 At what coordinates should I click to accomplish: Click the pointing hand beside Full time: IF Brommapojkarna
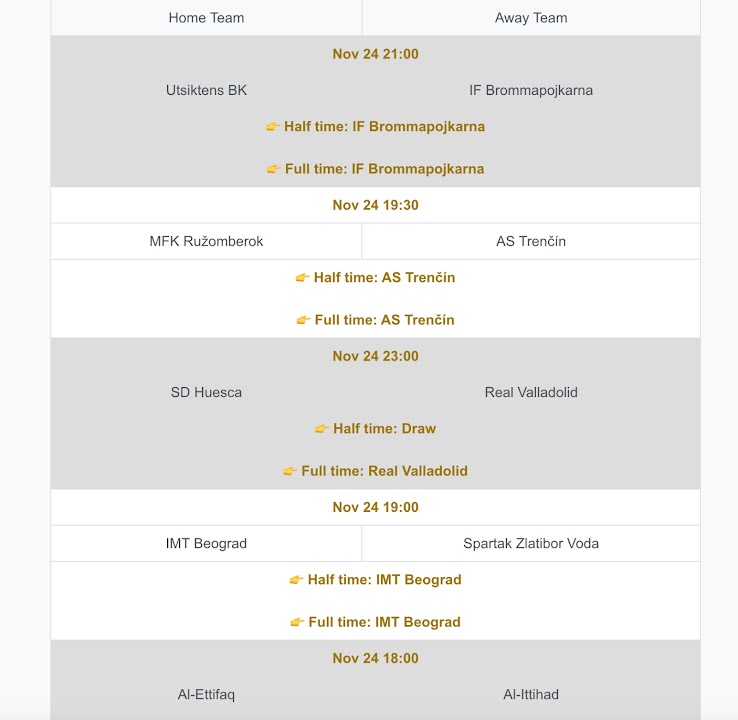274,169
